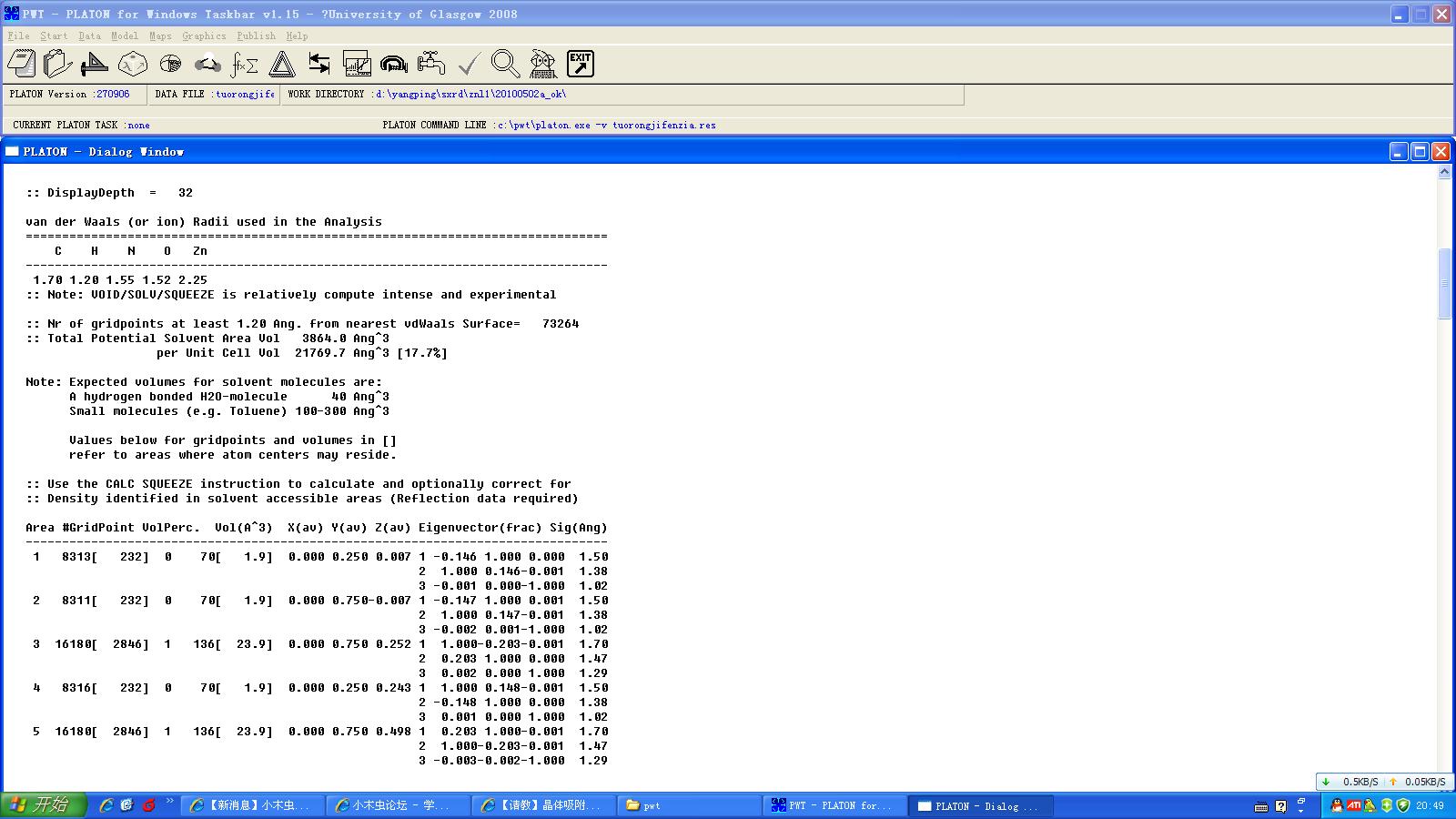Screen dimensions: 1456x819
Task: Click the unit cell volume 21769.7 value
Action: (320, 353)
